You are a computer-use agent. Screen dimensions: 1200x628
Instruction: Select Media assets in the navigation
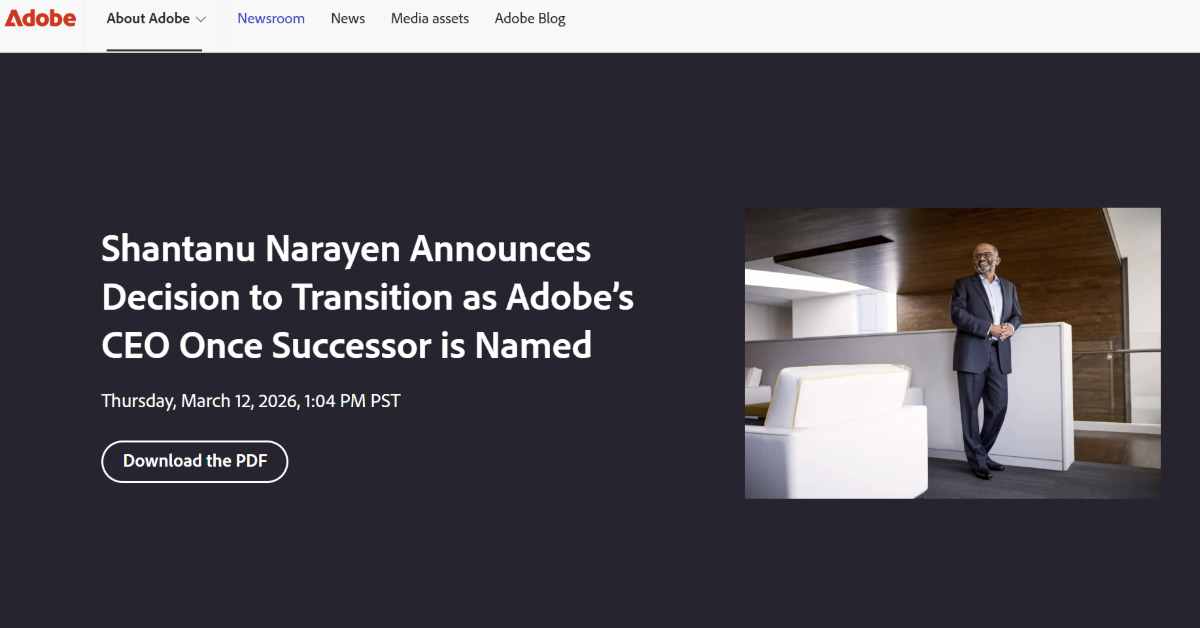[x=429, y=18]
